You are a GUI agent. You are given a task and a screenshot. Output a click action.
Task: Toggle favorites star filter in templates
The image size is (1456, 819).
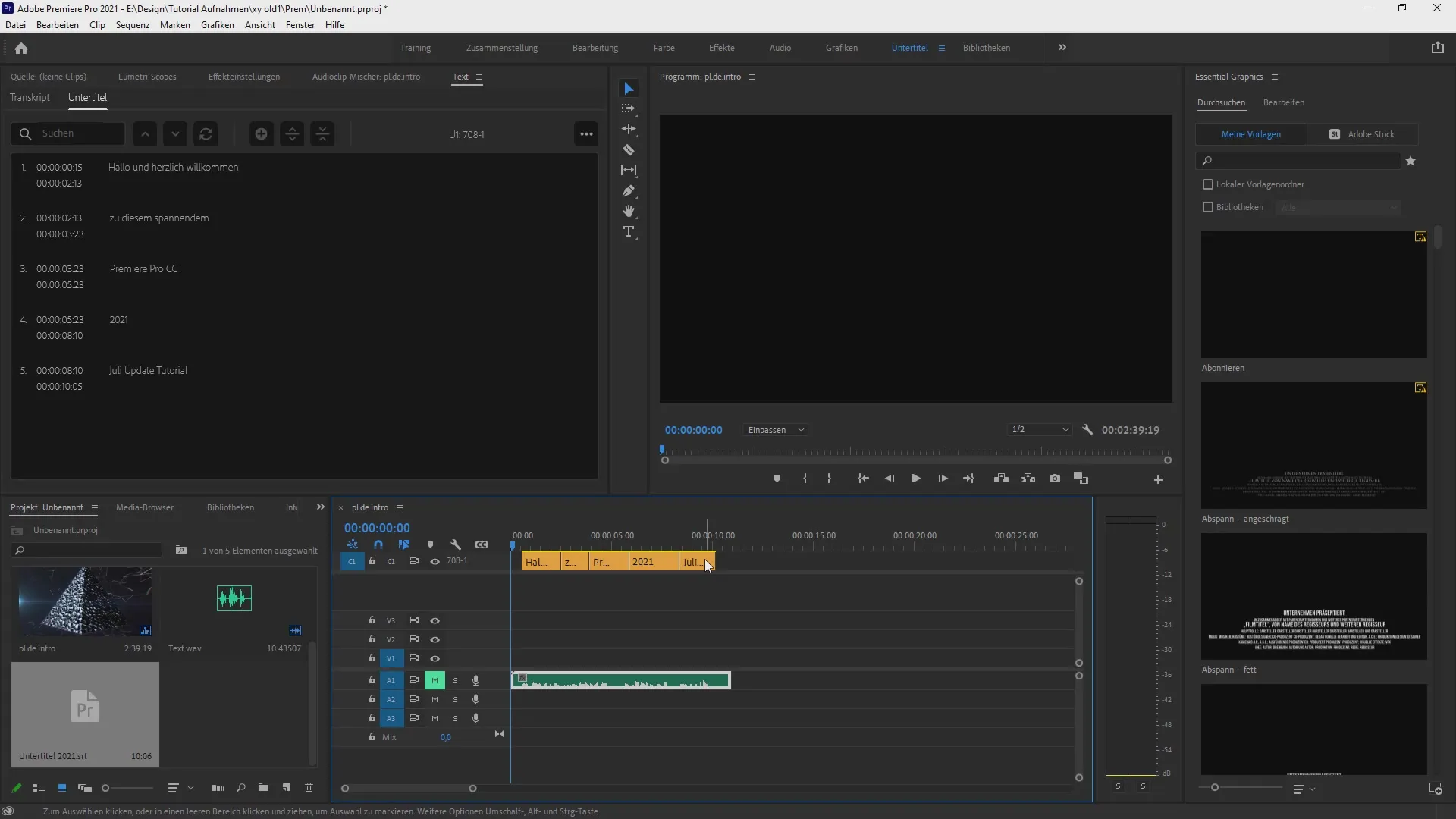1410,161
